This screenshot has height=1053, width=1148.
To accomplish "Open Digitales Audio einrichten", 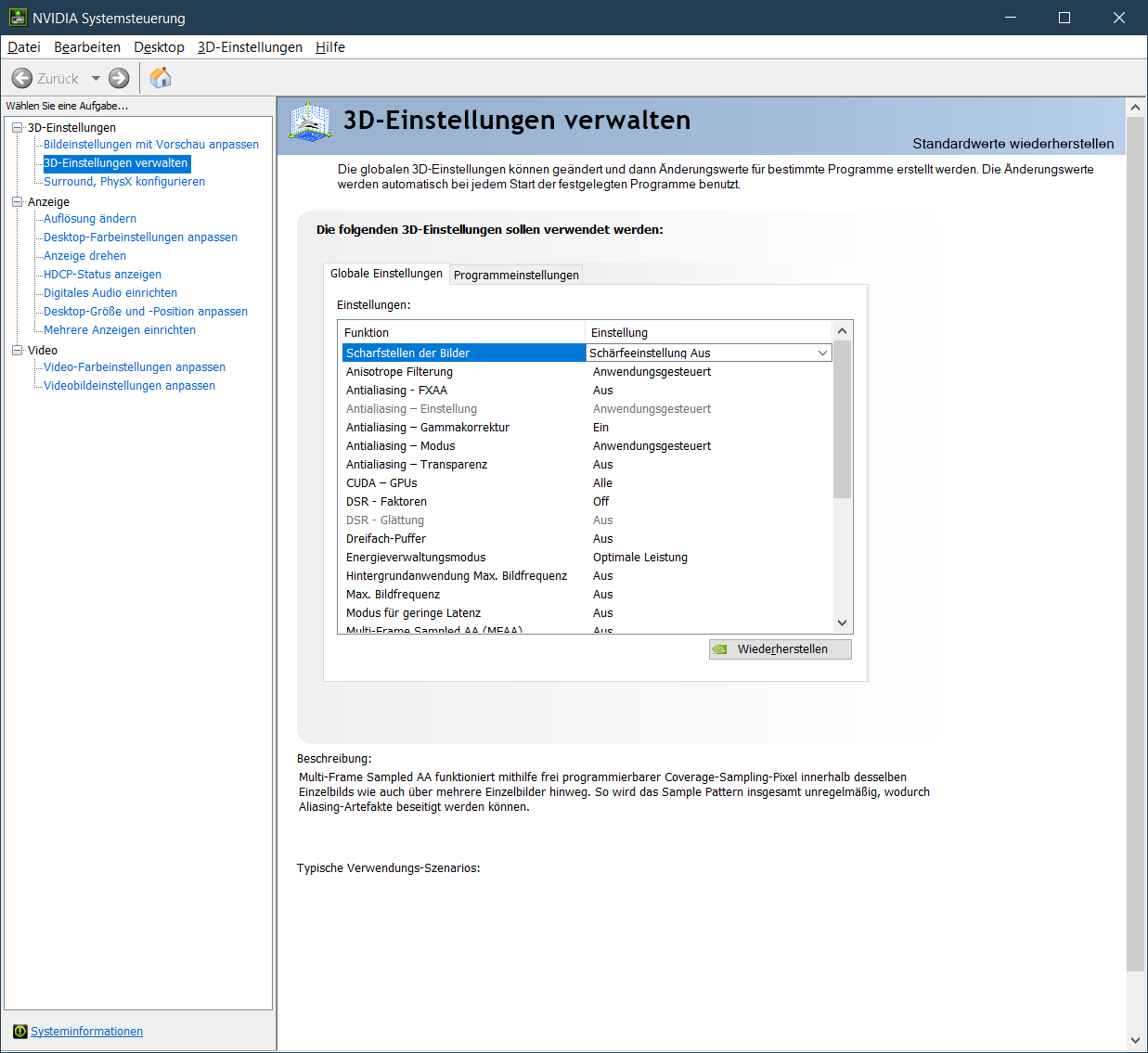I will 110,293.
